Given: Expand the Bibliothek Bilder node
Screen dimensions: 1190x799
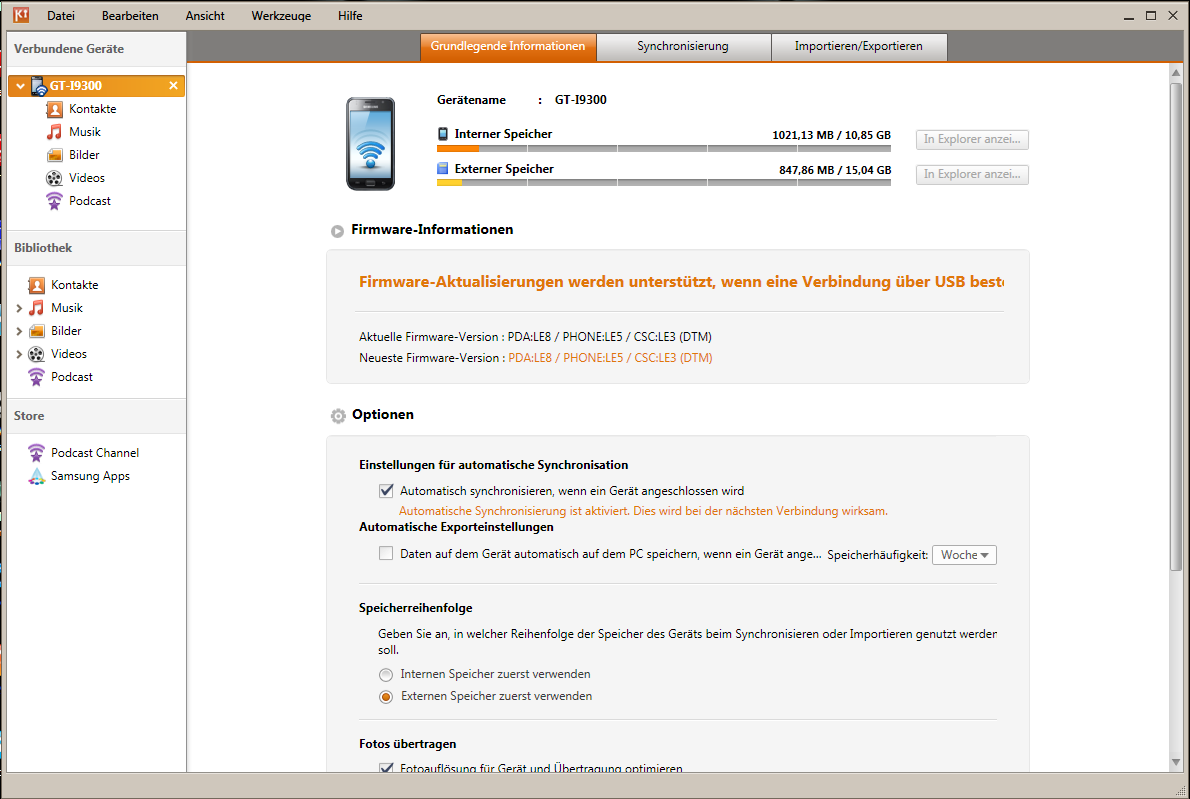Looking at the screenshot, I should tap(19, 331).
